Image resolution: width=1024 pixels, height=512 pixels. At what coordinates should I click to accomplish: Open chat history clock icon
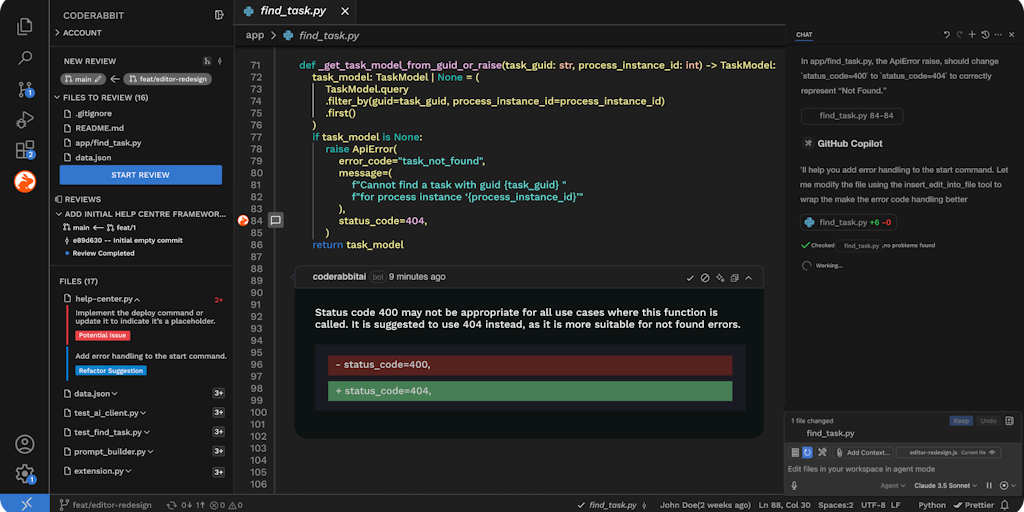click(x=985, y=35)
